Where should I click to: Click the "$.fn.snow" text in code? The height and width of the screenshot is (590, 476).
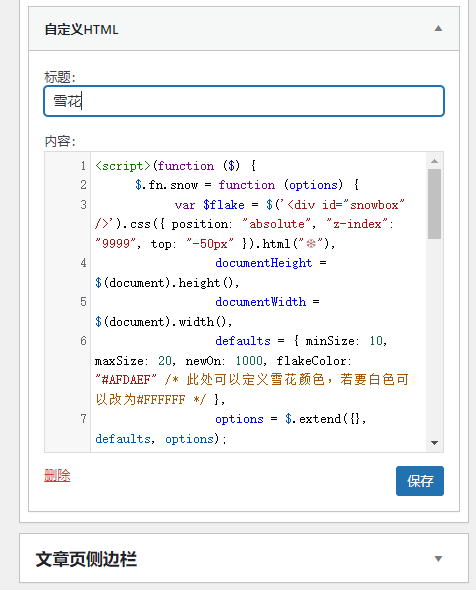tap(166, 185)
